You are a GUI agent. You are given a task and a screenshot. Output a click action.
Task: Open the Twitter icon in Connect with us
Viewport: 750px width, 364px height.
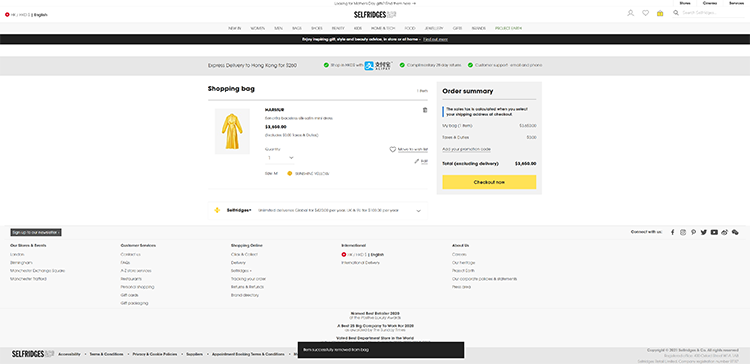pos(704,232)
